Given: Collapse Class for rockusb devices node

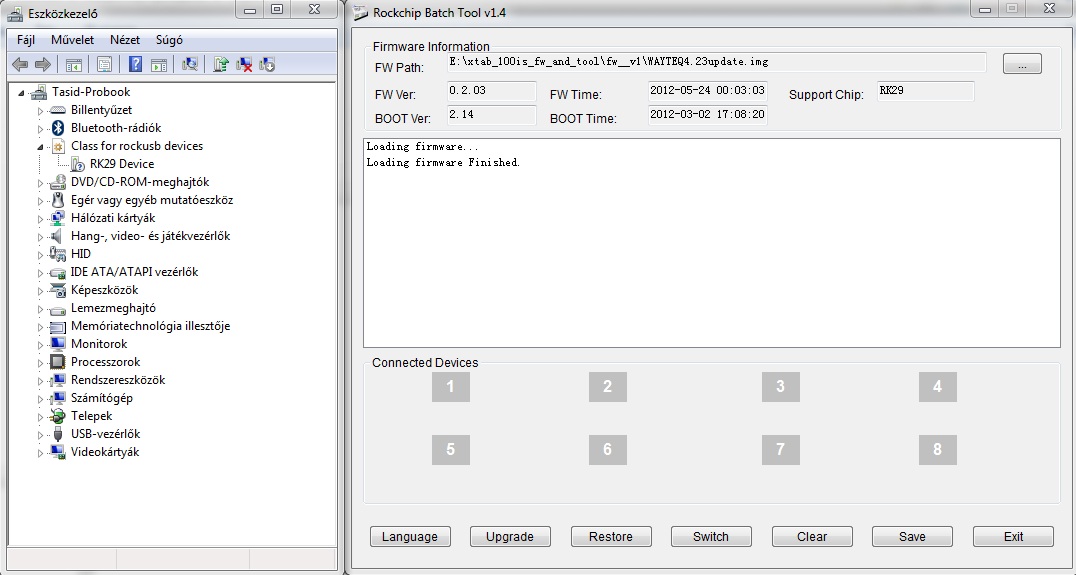Looking at the screenshot, I should click(x=40, y=147).
